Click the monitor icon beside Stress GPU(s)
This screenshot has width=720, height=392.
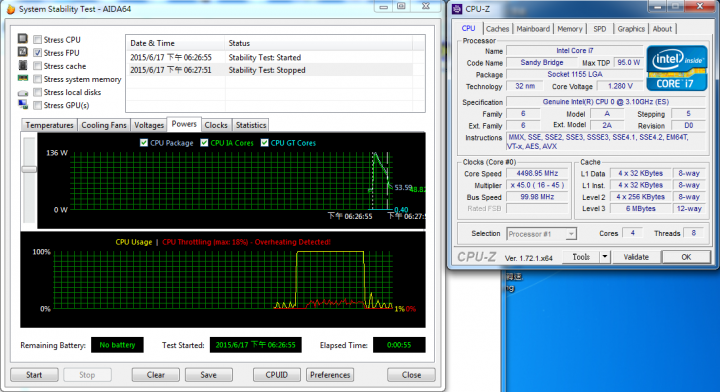22,105
